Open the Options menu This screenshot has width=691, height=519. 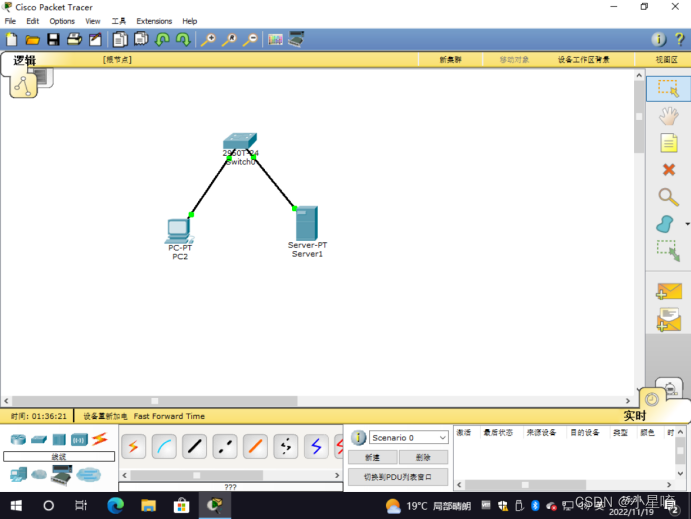(x=62, y=21)
